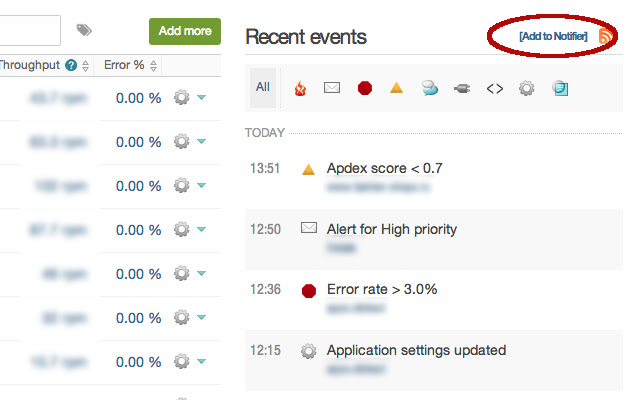Select the All events filter tab
Screen dimensions: 640x400
click(263, 87)
